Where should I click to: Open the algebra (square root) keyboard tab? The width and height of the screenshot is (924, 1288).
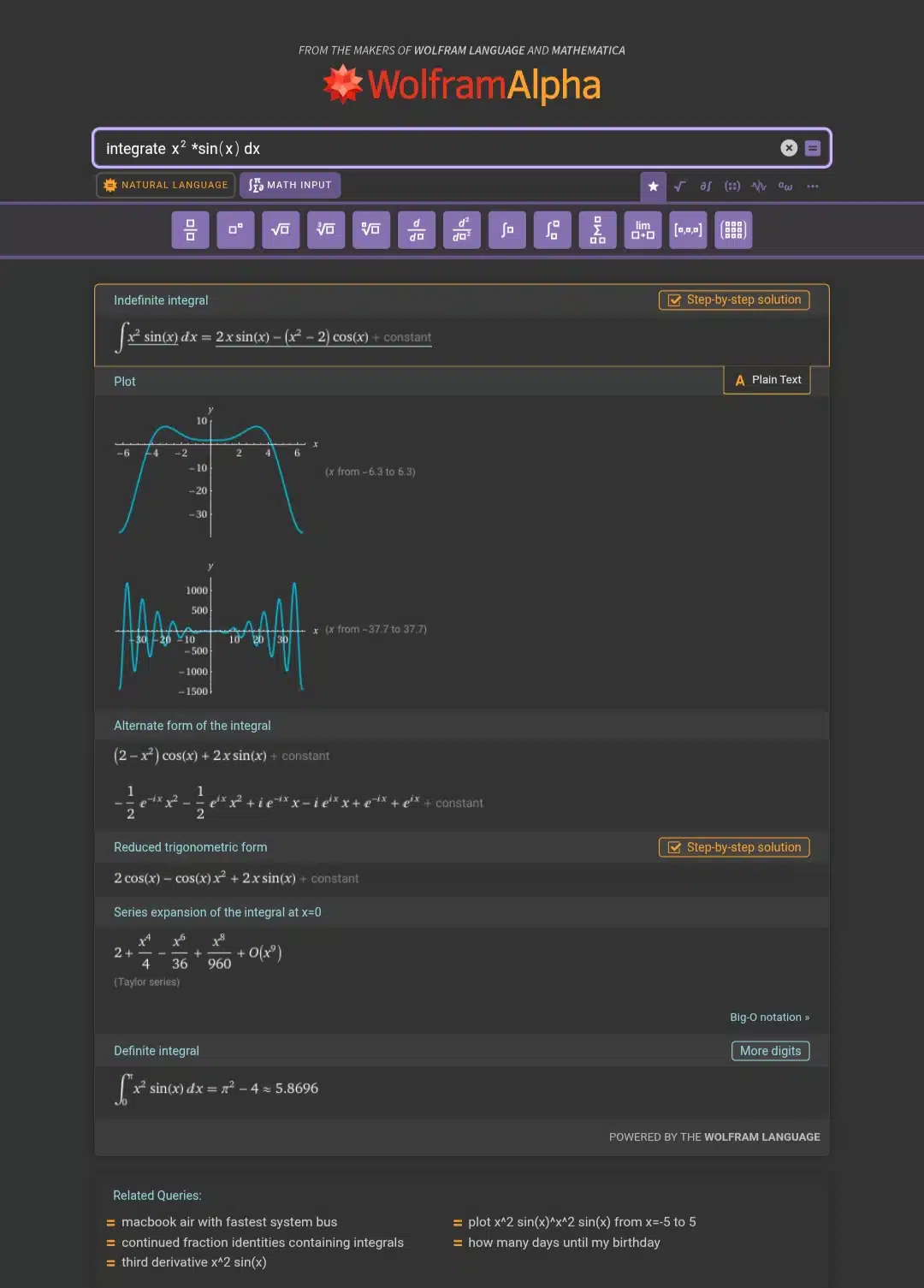point(679,186)
